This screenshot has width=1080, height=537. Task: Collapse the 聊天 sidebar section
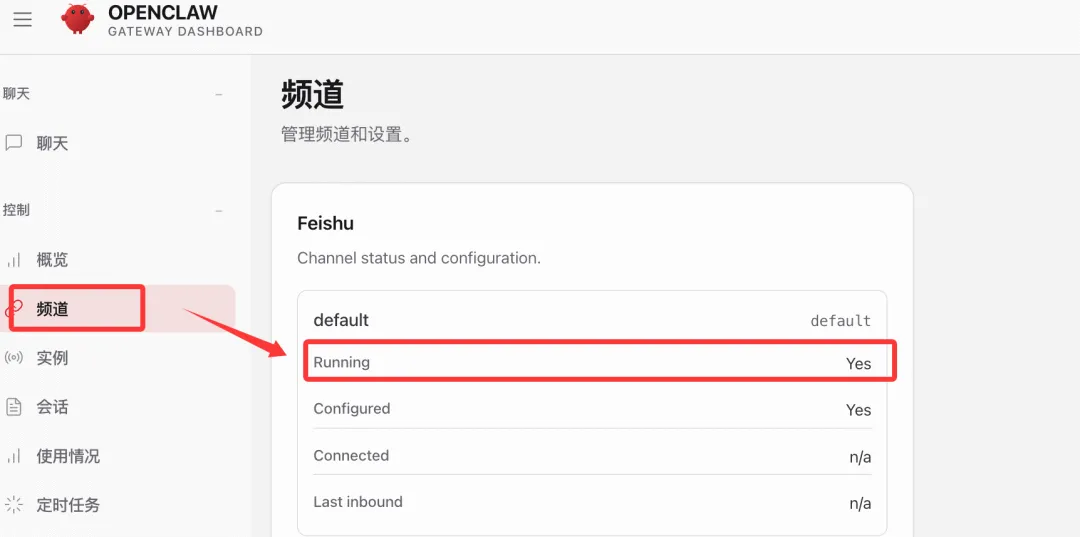[x=219, y=94]
